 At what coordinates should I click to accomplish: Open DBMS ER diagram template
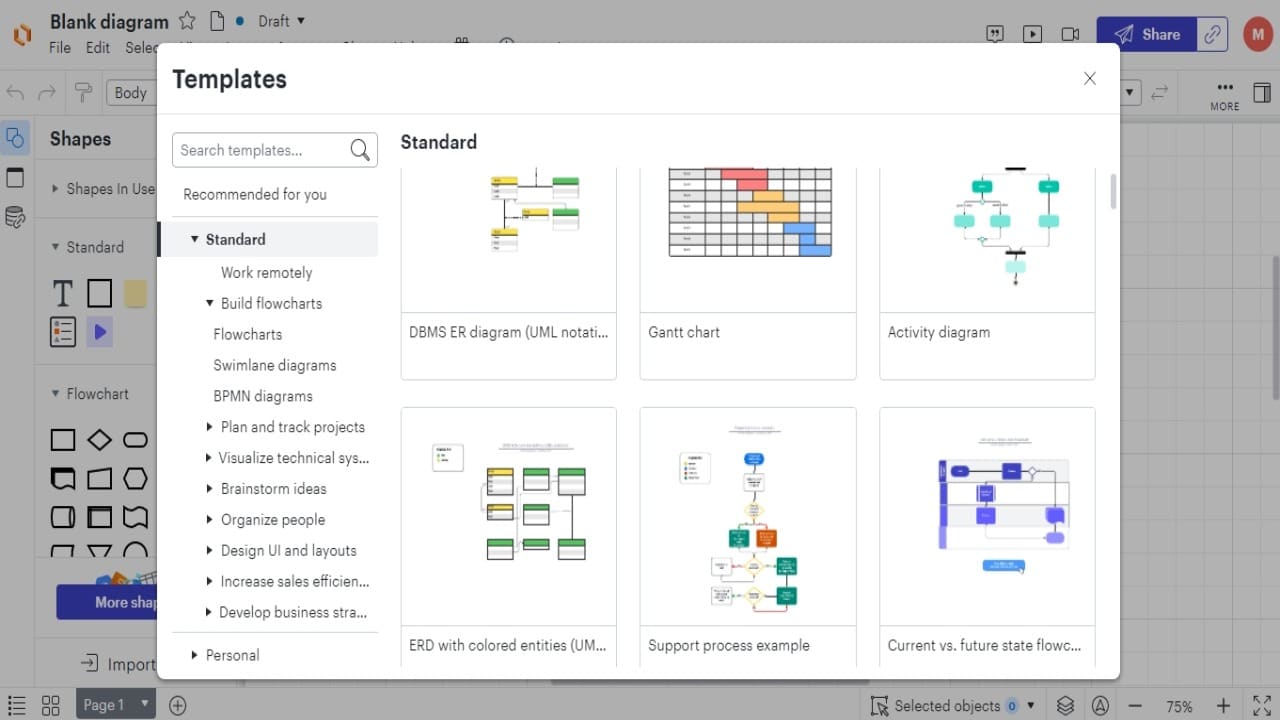[508, 274]
